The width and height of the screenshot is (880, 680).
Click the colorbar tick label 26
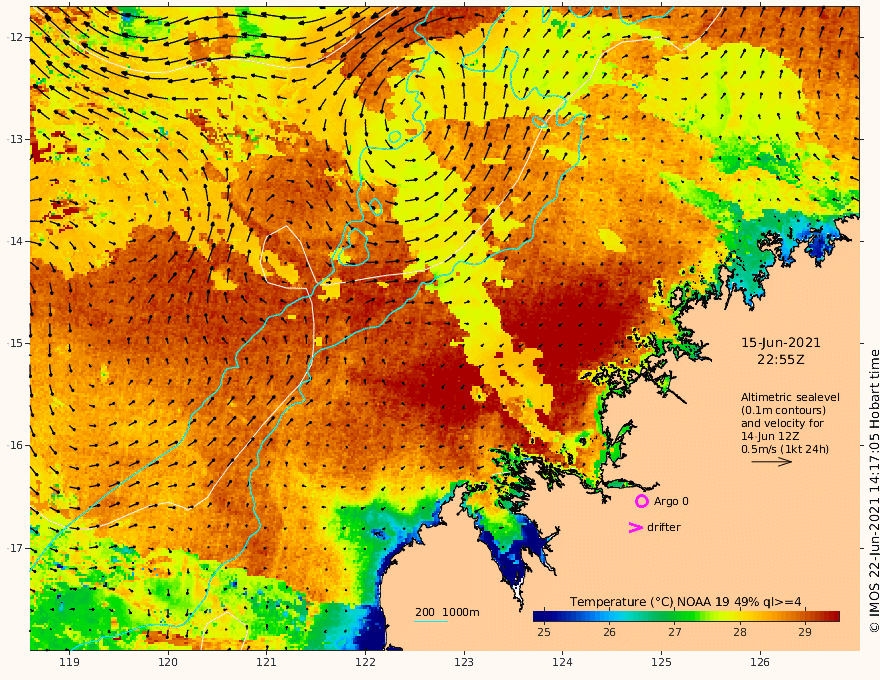(x=609, y=632)
